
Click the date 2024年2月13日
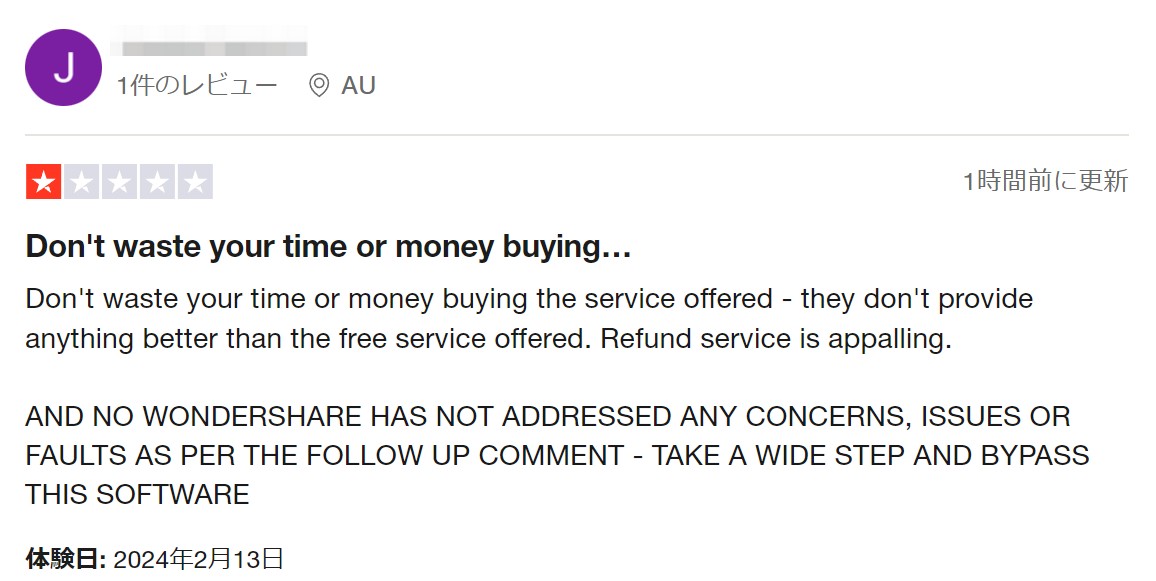click(198, 559)
